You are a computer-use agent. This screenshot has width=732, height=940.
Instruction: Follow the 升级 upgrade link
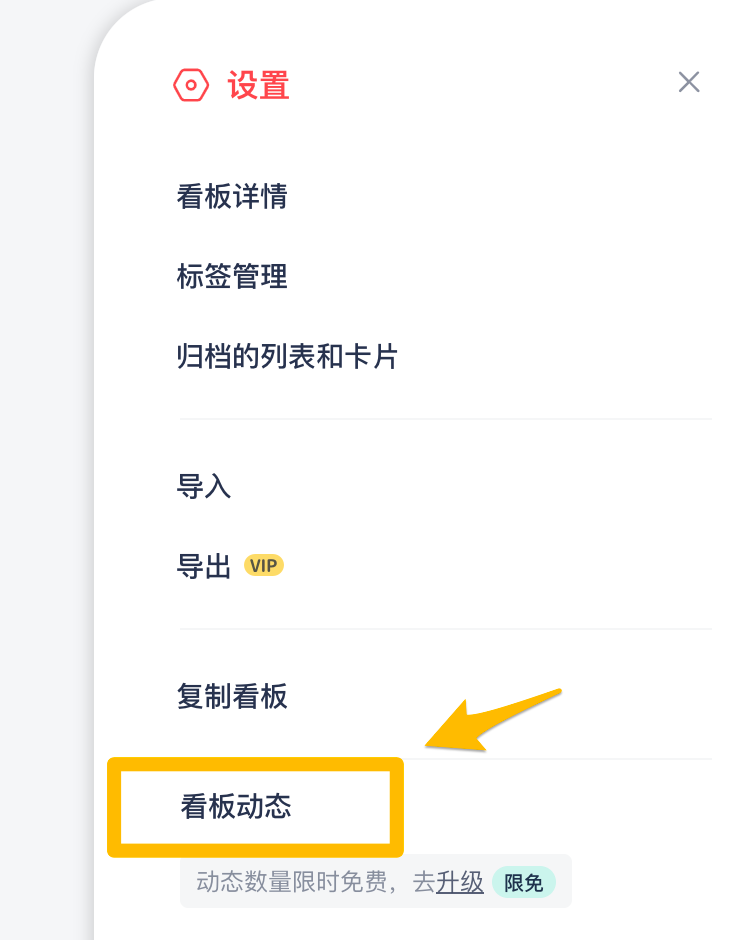(460, 882)
